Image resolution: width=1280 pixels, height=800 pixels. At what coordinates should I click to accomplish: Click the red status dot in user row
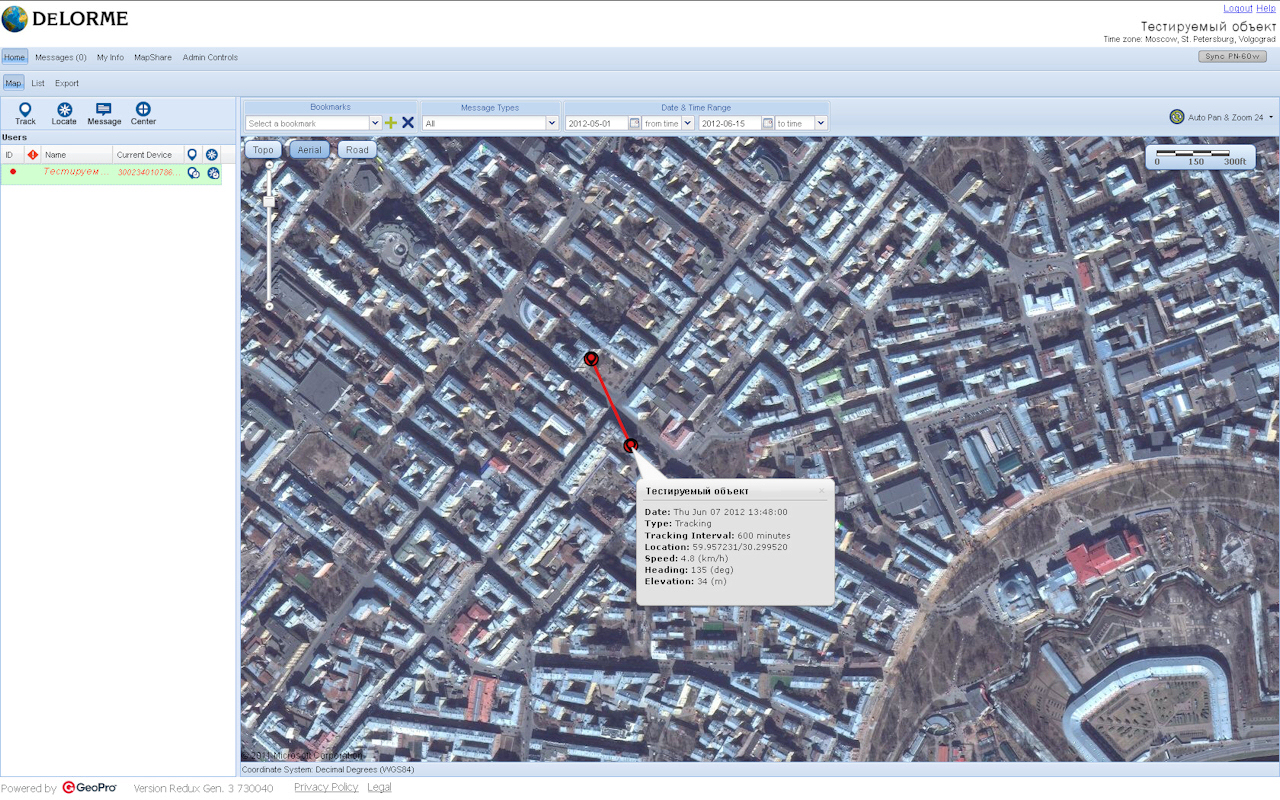(13, 172)
